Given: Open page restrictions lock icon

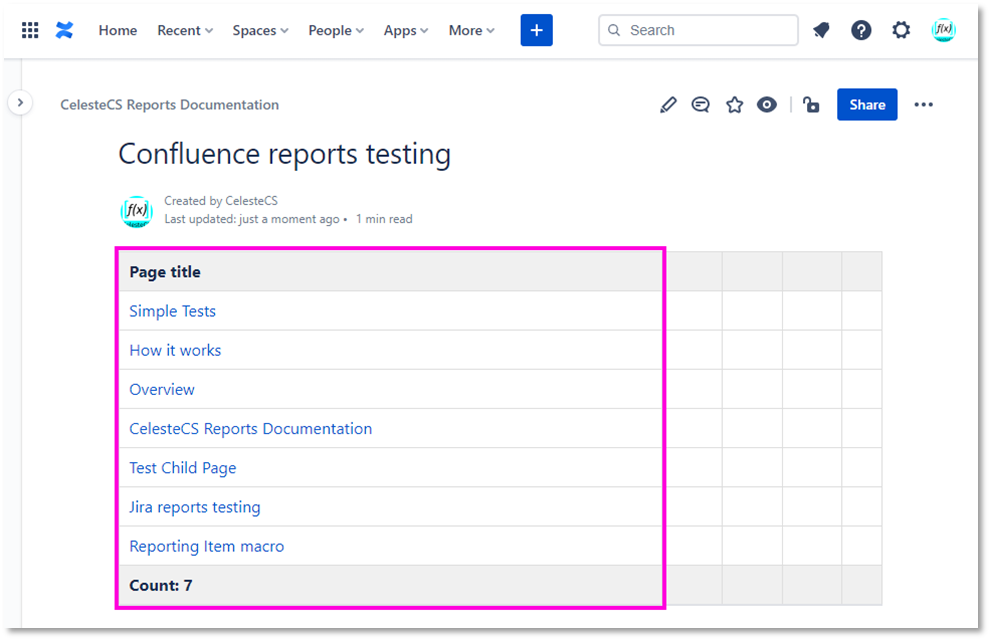Looking at the screenshot, I should pyautogui.click(x=811, y=105).
